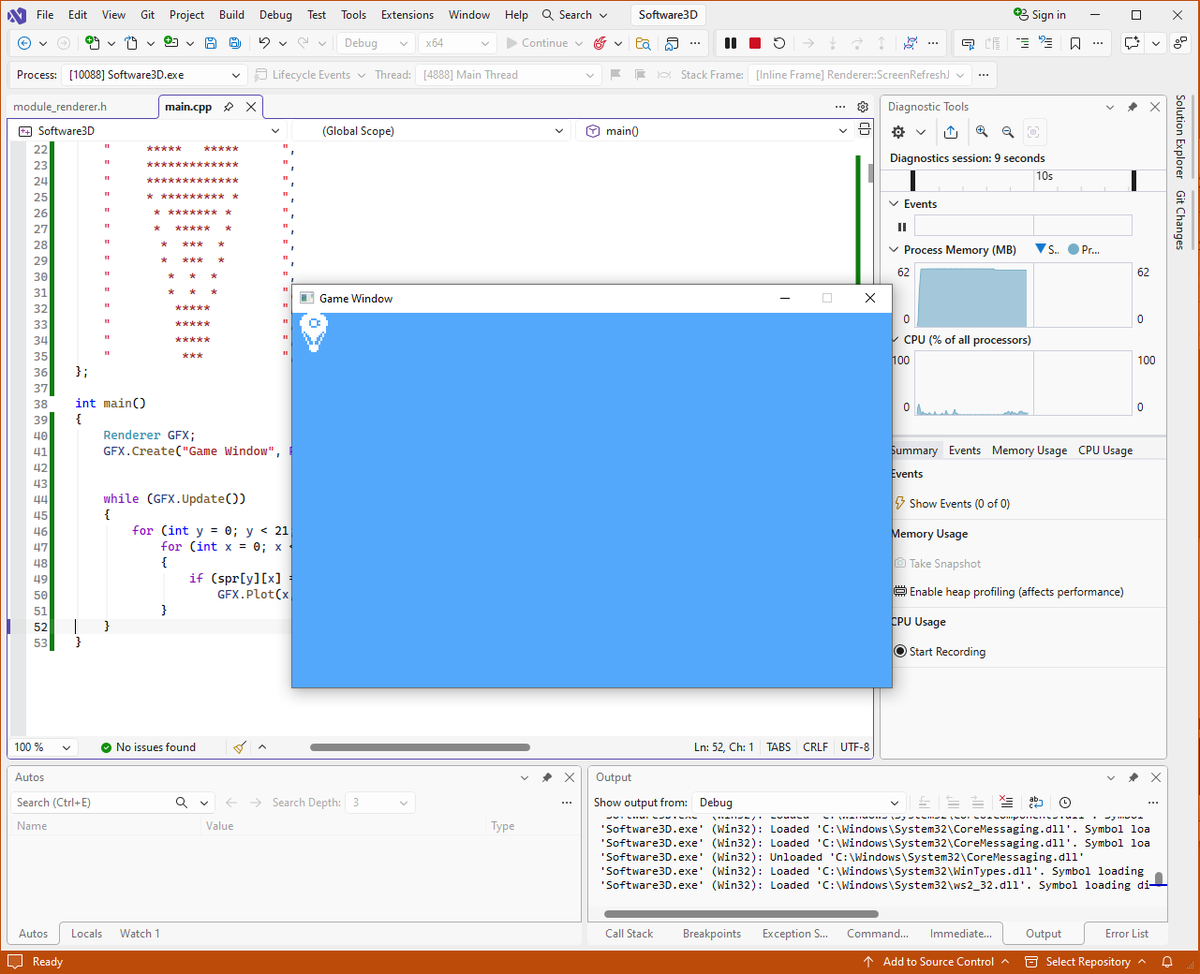The width and height of the screenshot is (1200, 974).
Task: Open the main() member dropdown
Action: pos(716,131)
